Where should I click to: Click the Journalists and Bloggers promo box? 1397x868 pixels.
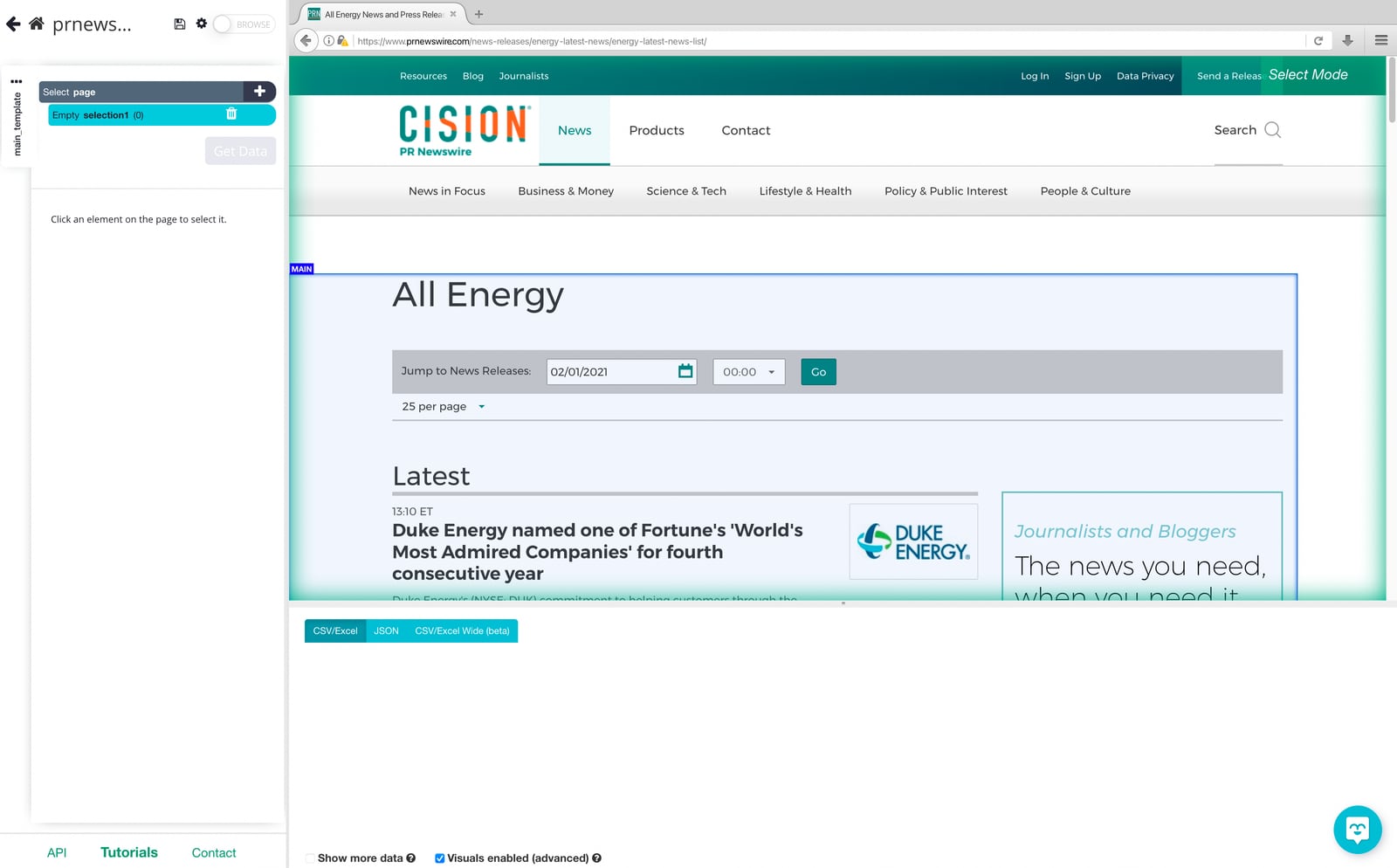(1142, 546)
